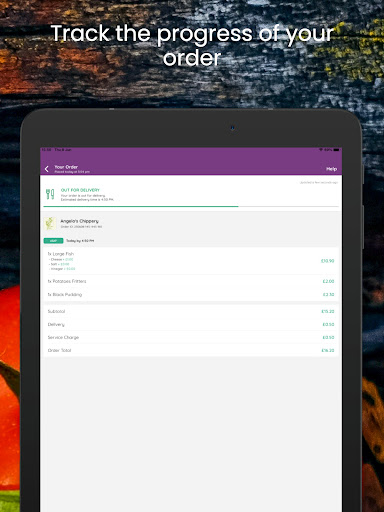Select the Angelo's Chippery restaurant name
384x512 pixels.
coord(79,221)
